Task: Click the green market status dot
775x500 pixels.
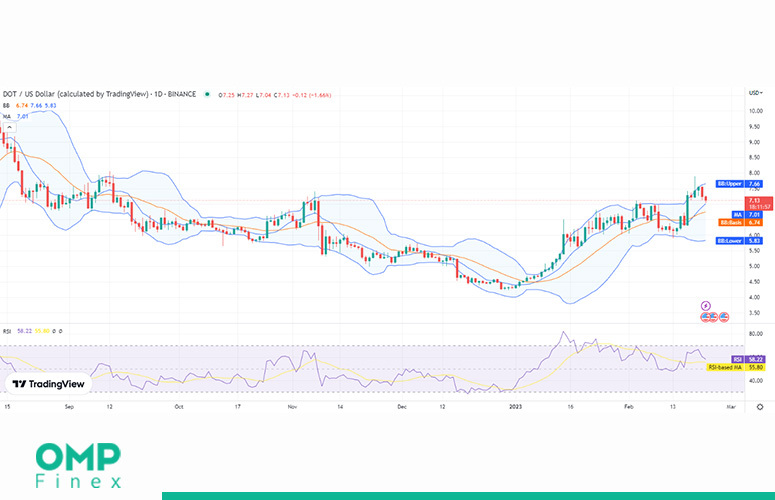Action: tap(207, 94)
